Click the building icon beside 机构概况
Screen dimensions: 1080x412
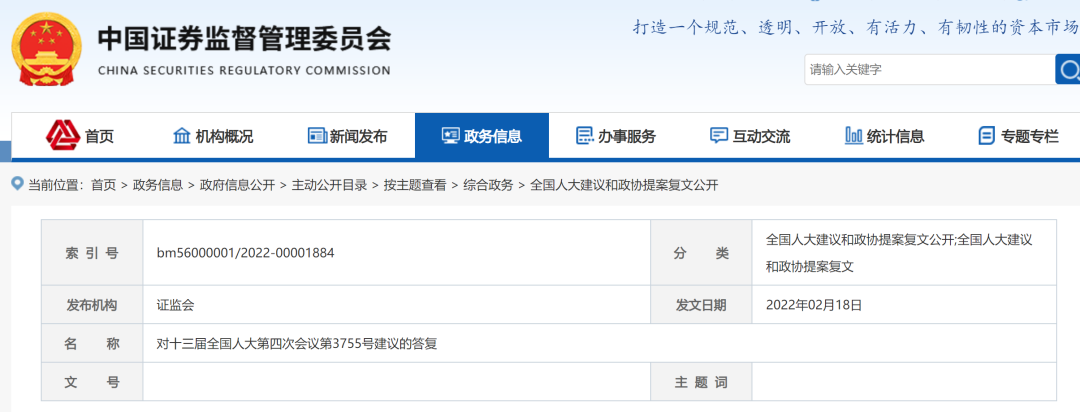(x=182, y=136)
